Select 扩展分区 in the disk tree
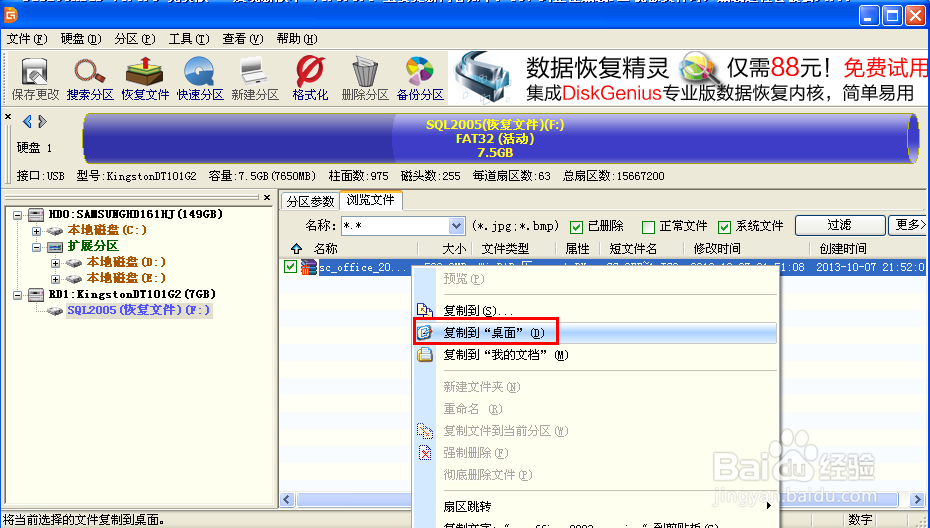Image resolution: width=930 pixels, height=528 pixels. tap(93, 246)
